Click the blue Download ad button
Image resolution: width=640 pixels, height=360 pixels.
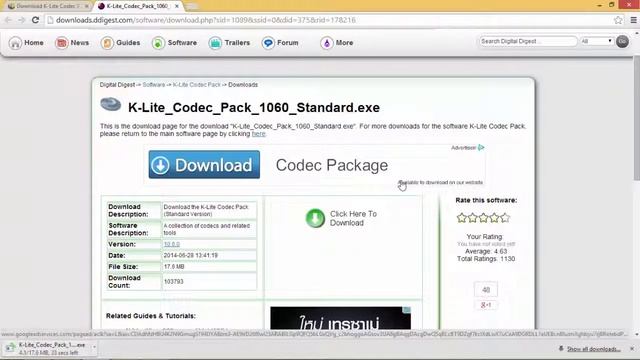(204, 164)
